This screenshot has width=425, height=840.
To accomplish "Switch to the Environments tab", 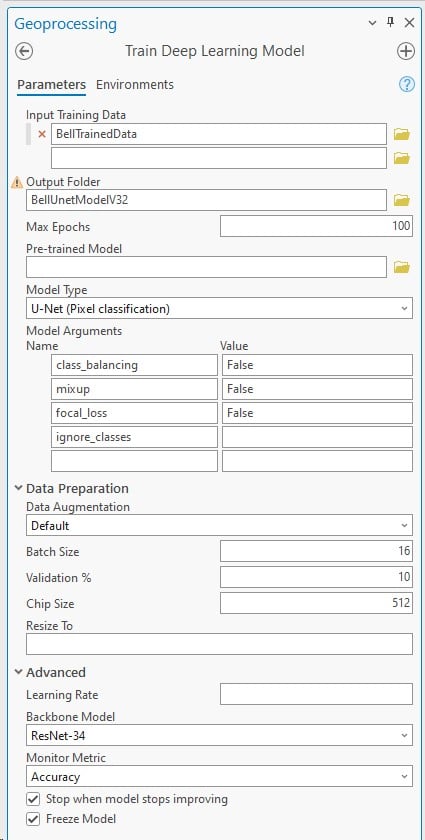I will click(x=135, y=85).
